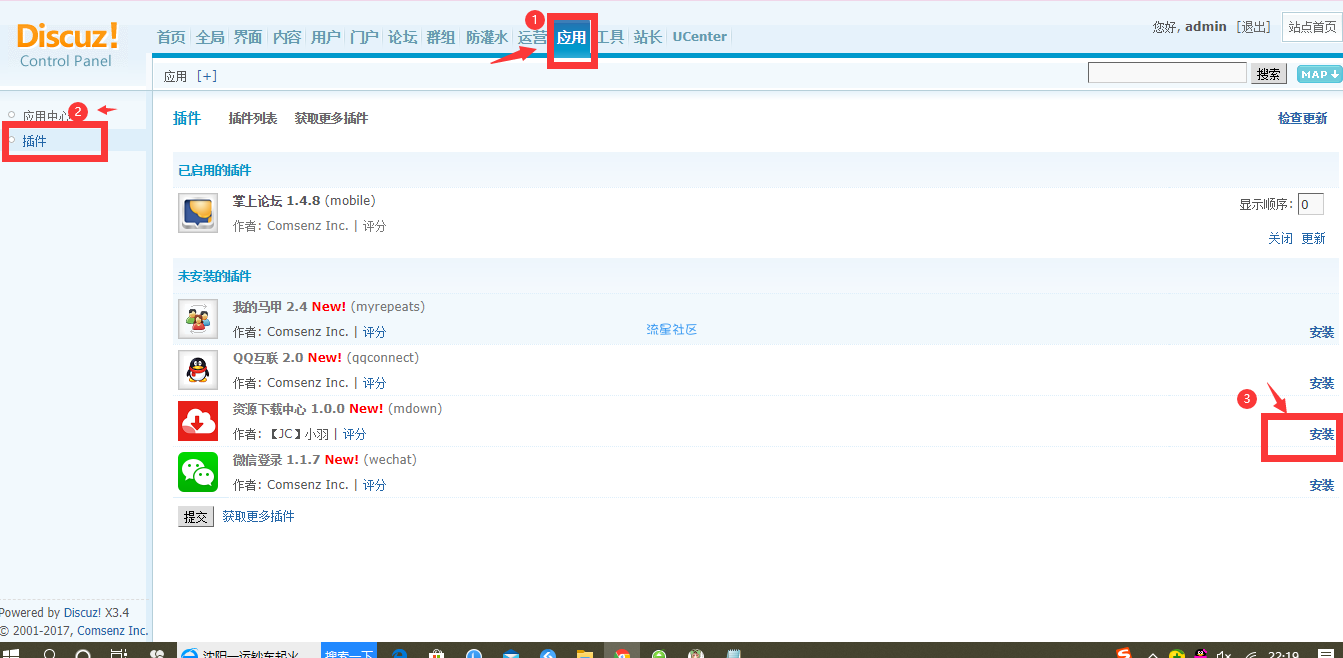Click the QQ互联 penguin icon
The width and height of the screenshot is (1343, 658).
(198, 370)
